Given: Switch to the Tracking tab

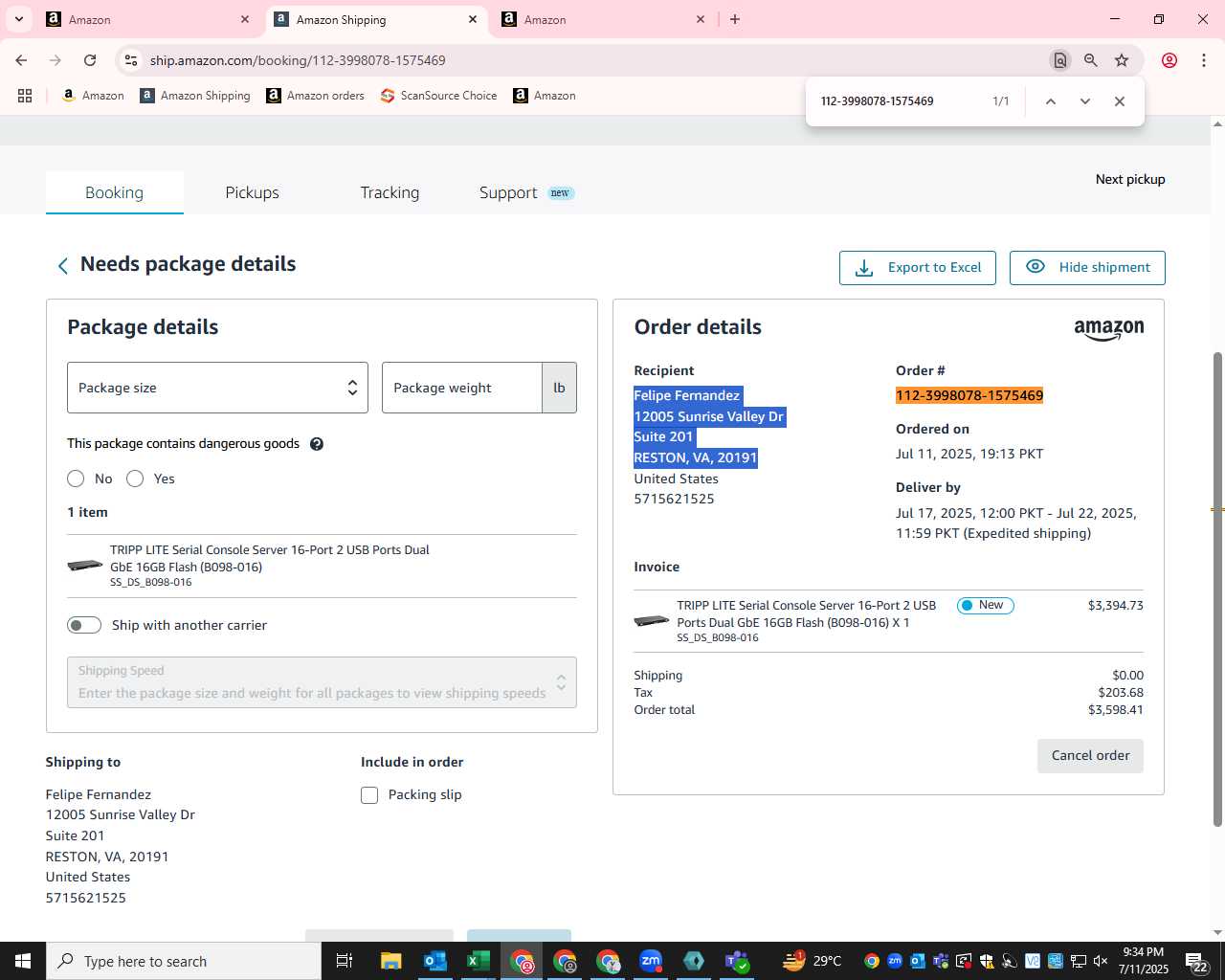Looking at the screenshot, I should click(x=390, y=192).
